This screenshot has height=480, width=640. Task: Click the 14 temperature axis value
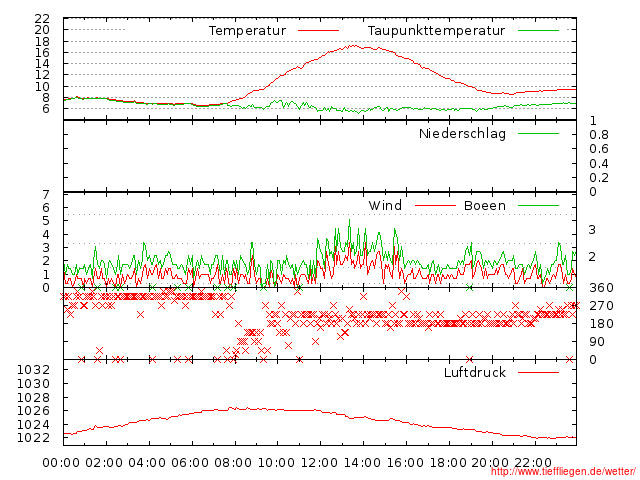pos(42,64)
